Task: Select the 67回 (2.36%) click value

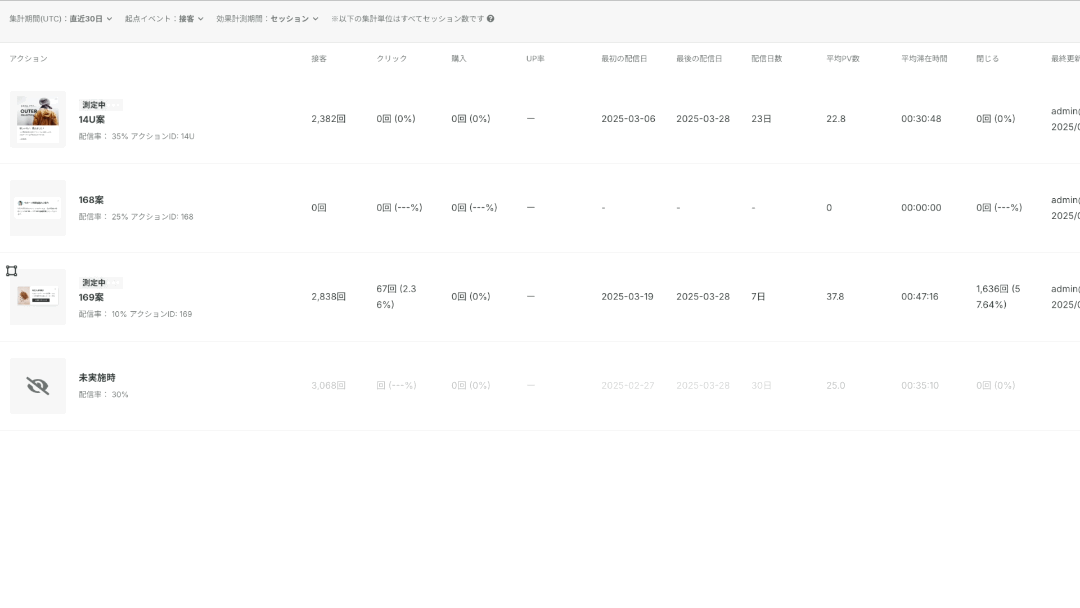Action: (396, 296)
